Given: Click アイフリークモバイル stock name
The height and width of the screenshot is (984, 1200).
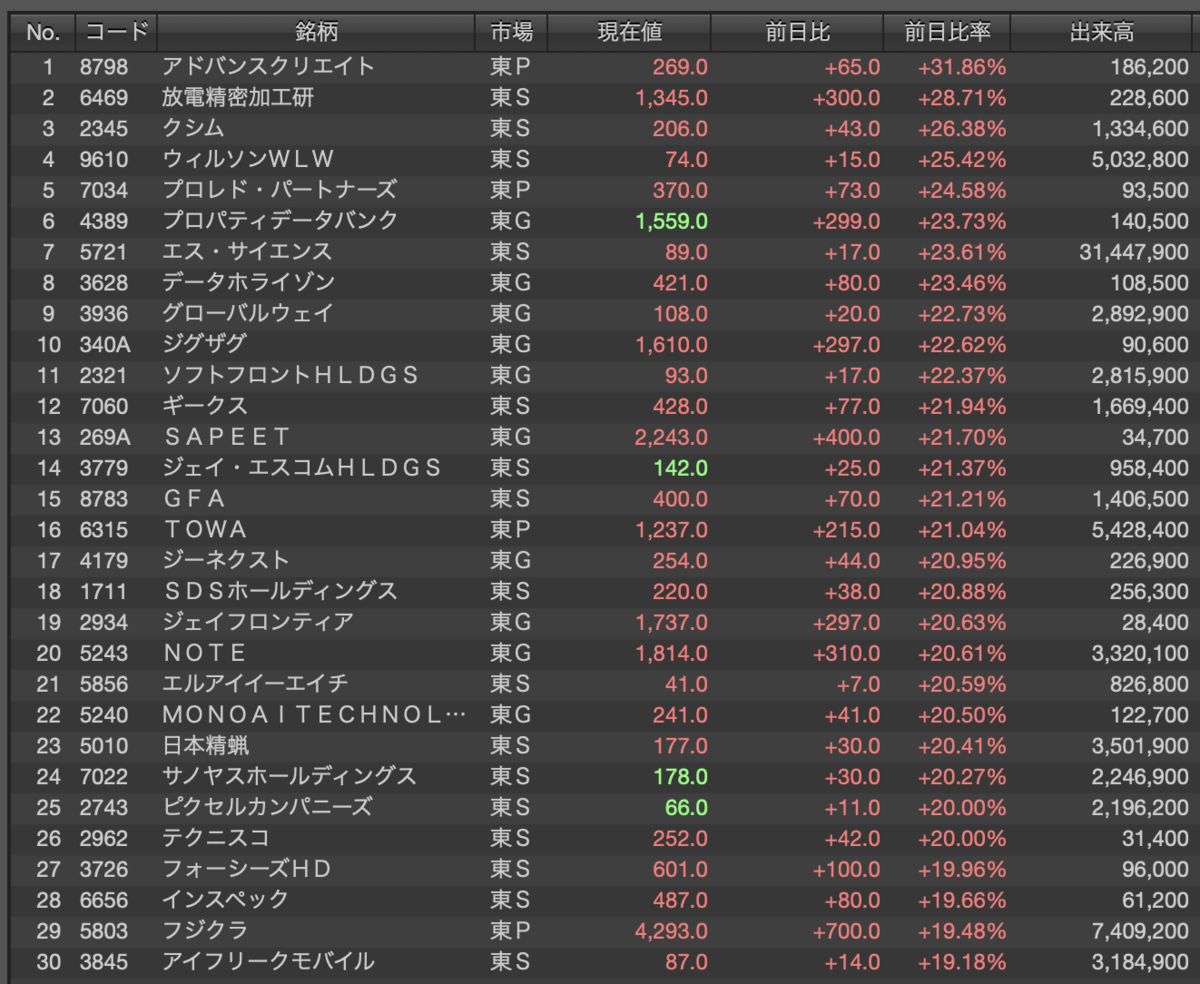Looking at the screenshot, I should [x=268, y=962].
